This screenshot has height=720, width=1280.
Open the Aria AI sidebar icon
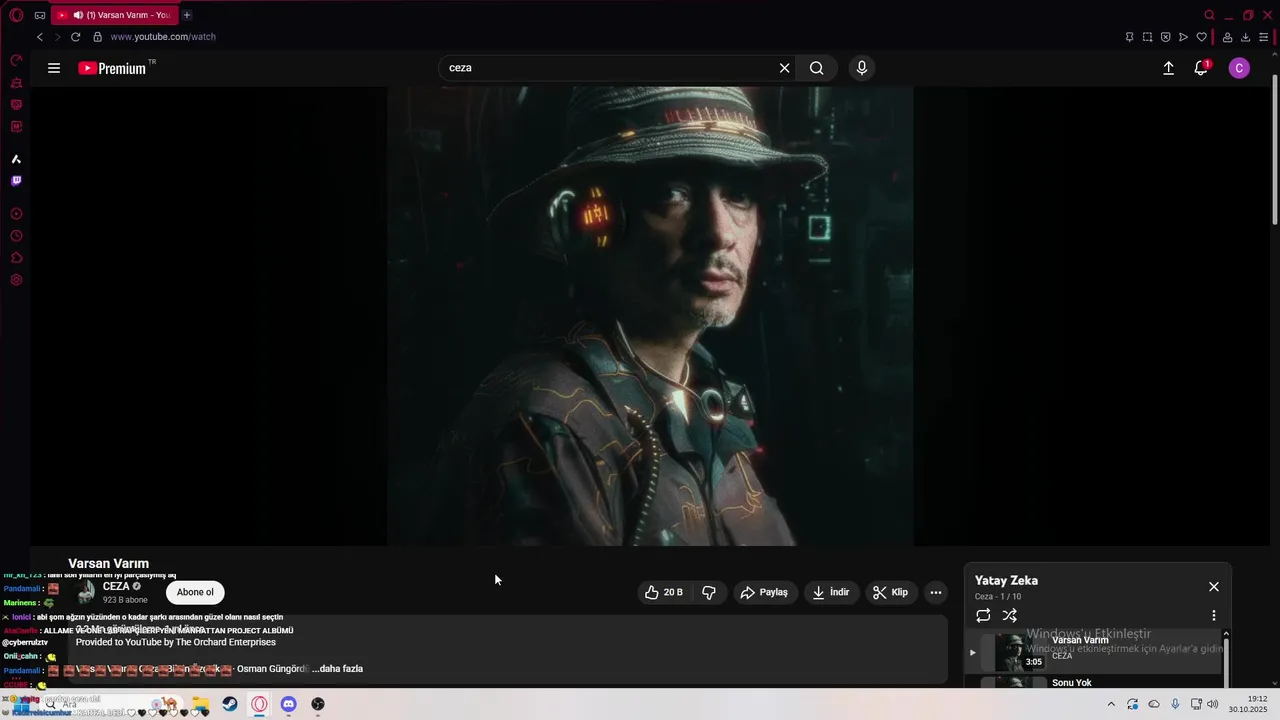[16, 159]
